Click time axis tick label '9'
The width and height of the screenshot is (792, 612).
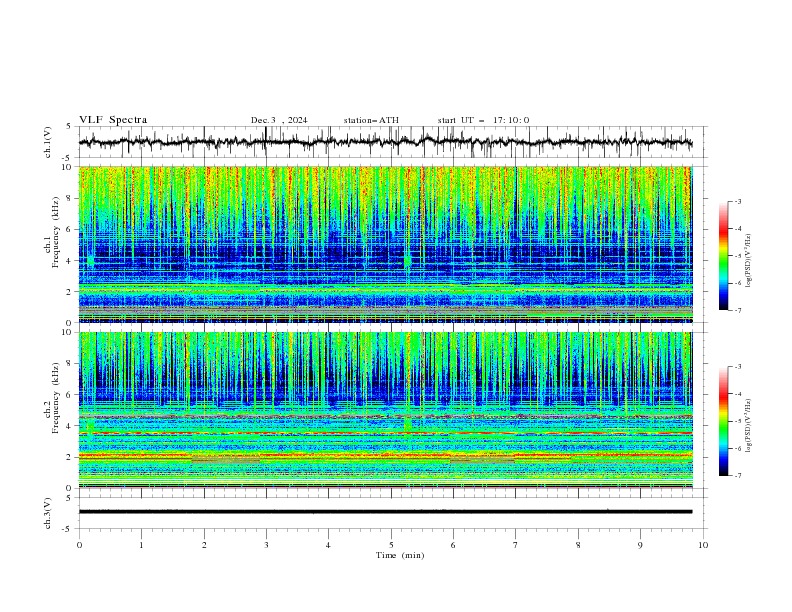click(x=640, y=545)
